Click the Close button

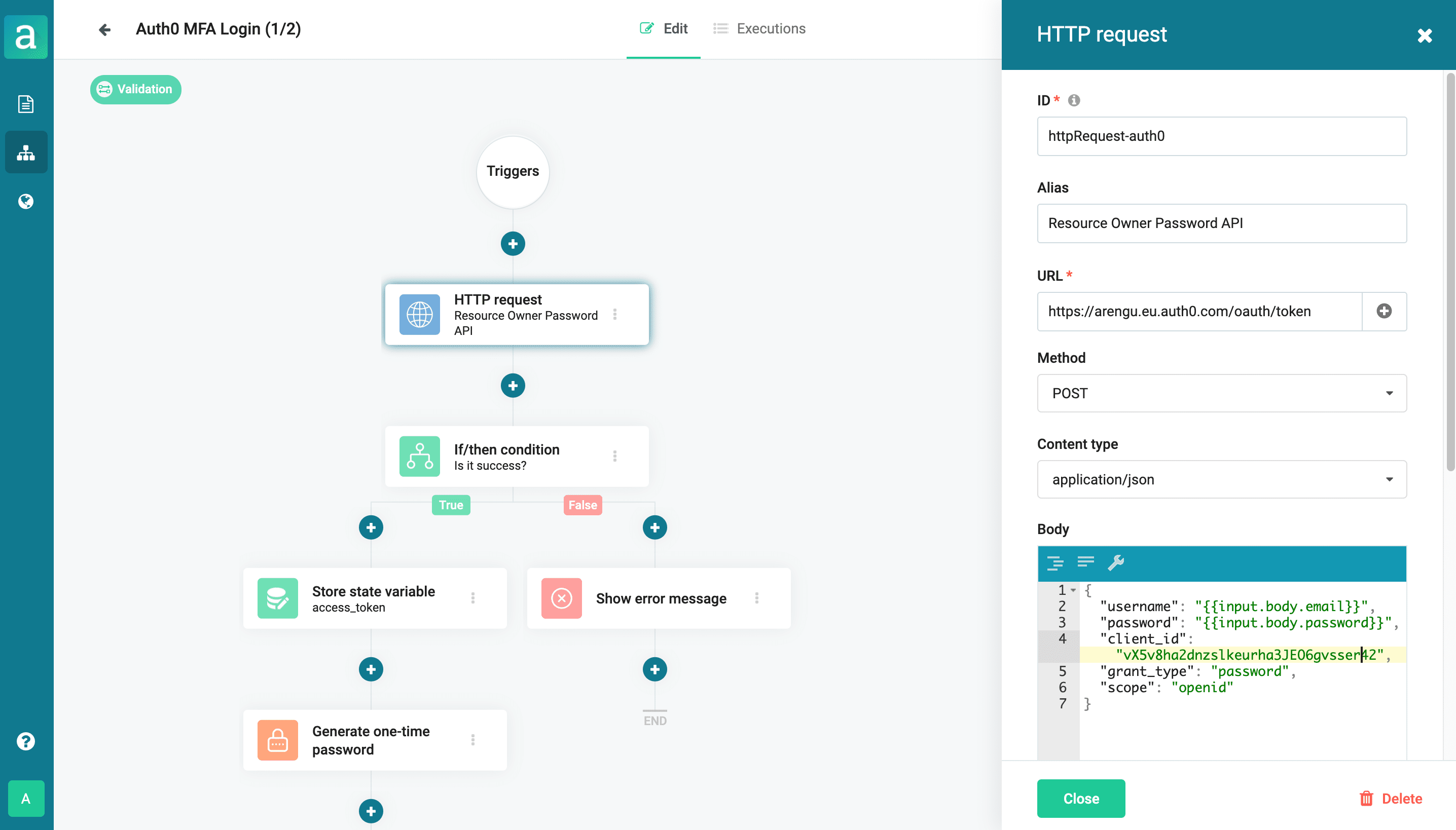(1081, 799)
